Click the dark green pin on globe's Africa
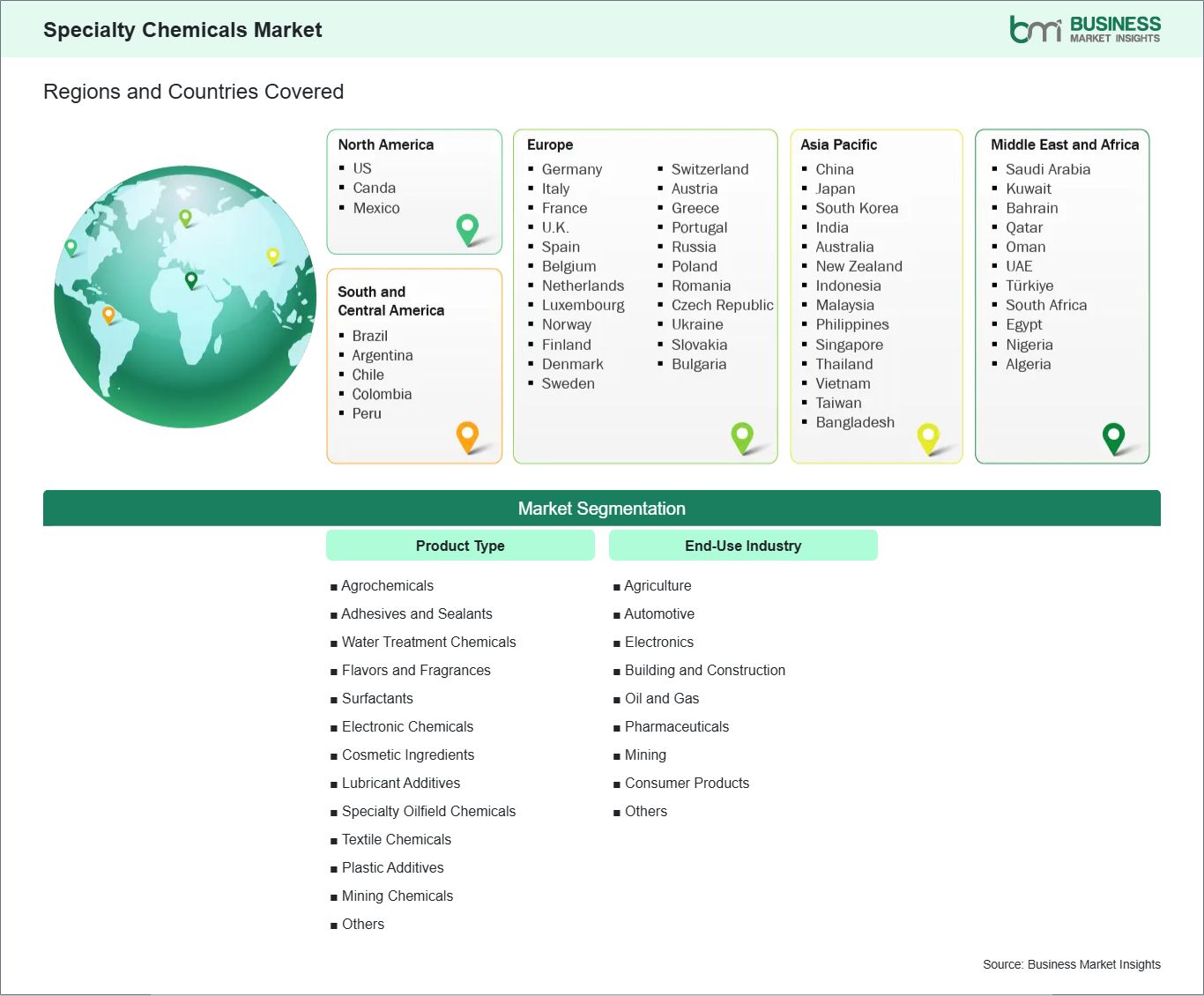This screenshot has width=1204, height=996. (191, 279)
